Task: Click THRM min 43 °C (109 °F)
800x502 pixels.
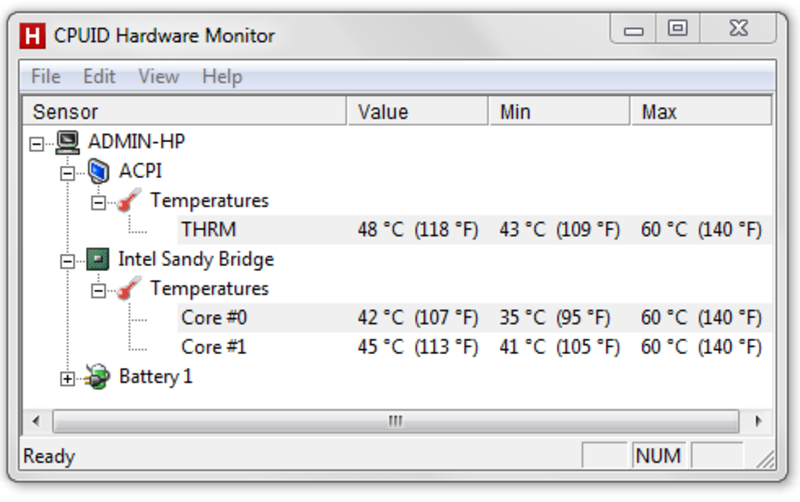Action: click(x=560, y=230)
